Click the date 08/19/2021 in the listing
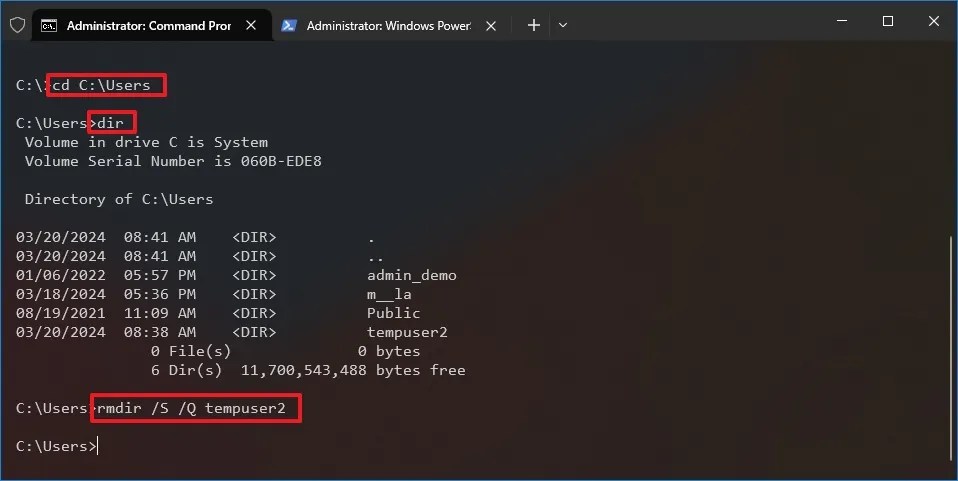The height and width of the screenshot is (481, 958). pyautogui.click(x=60, y=314)
